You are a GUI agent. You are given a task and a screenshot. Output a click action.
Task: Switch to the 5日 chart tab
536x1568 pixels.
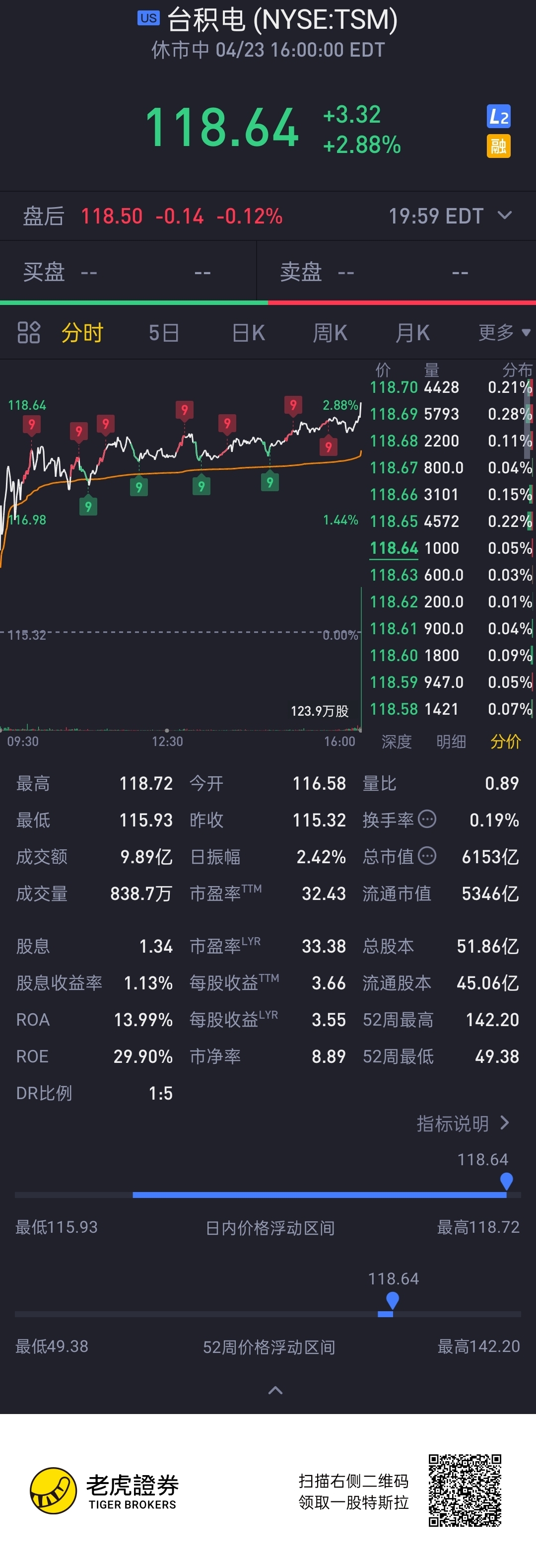point(164,333)
